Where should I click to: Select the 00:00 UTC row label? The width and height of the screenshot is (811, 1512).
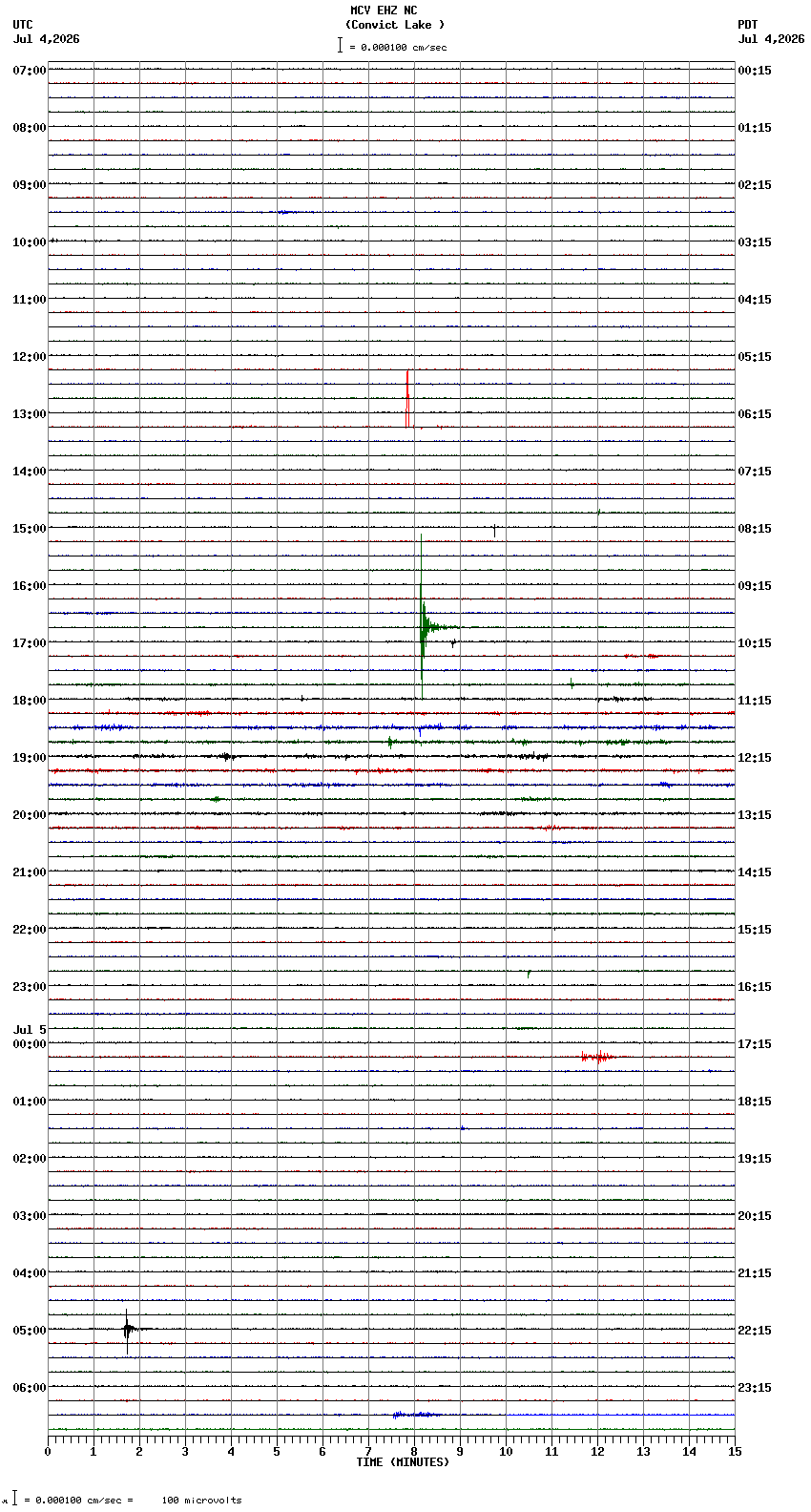click(x=30, y=1044)
